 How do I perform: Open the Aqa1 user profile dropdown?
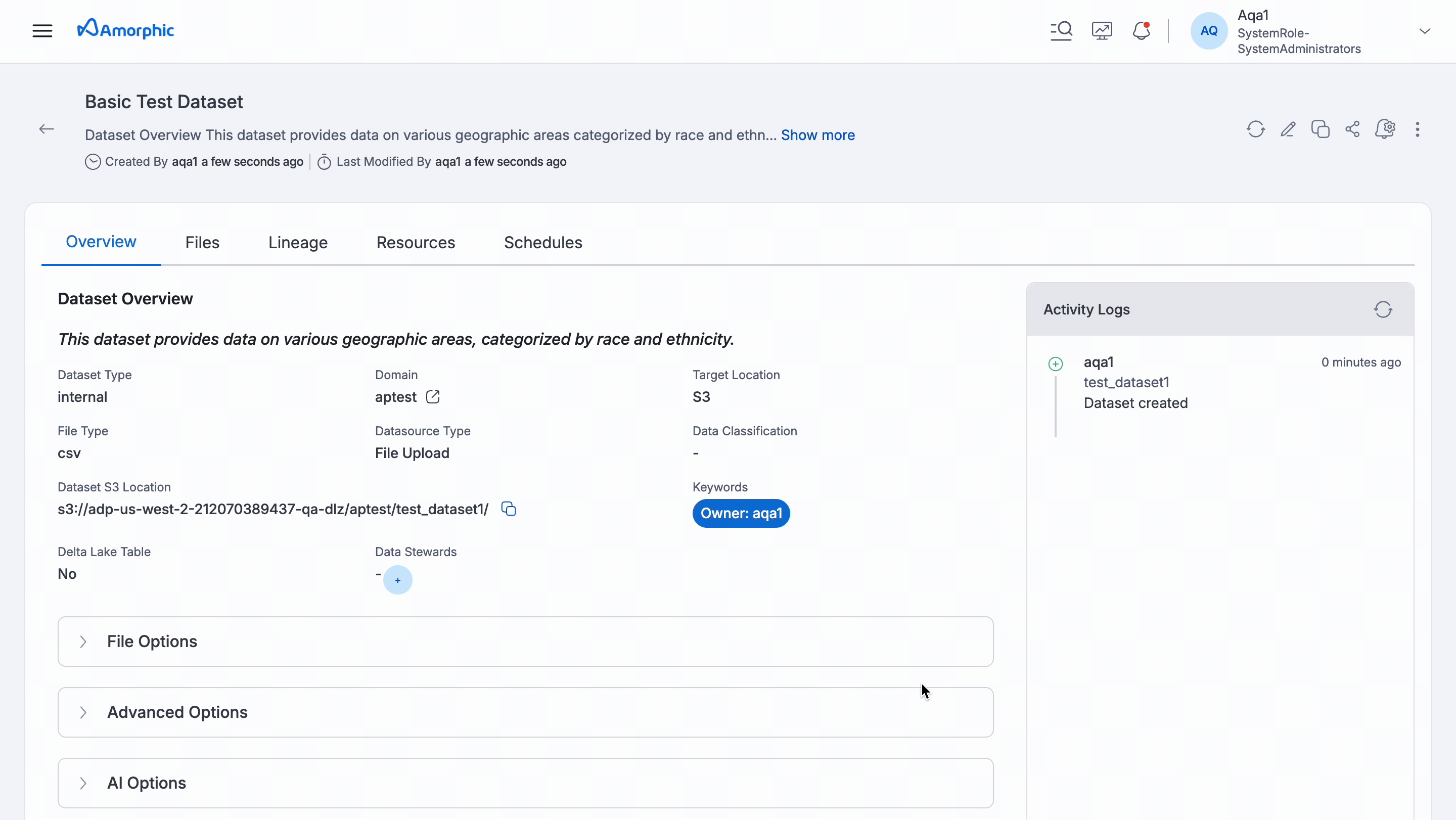(1424, 31)
